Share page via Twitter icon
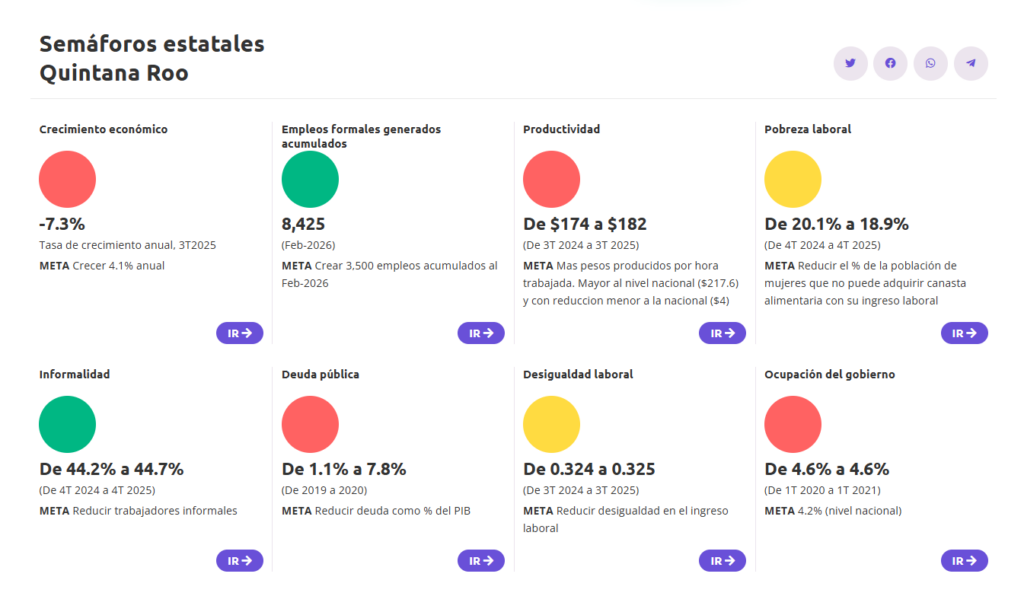The height and width of the screenshot is (612, 1024). point(850,63)
